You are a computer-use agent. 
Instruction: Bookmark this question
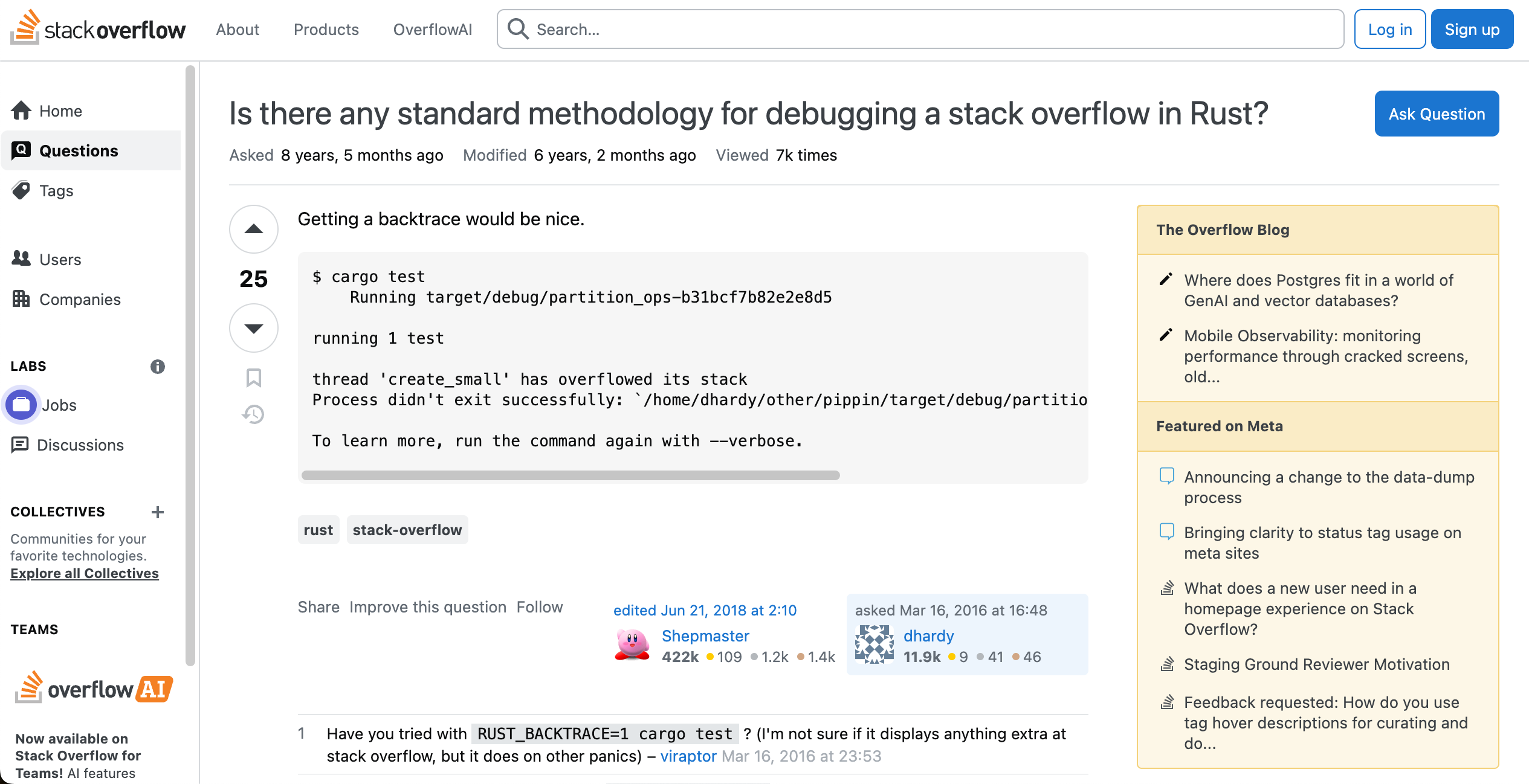(x=254, y=378)
